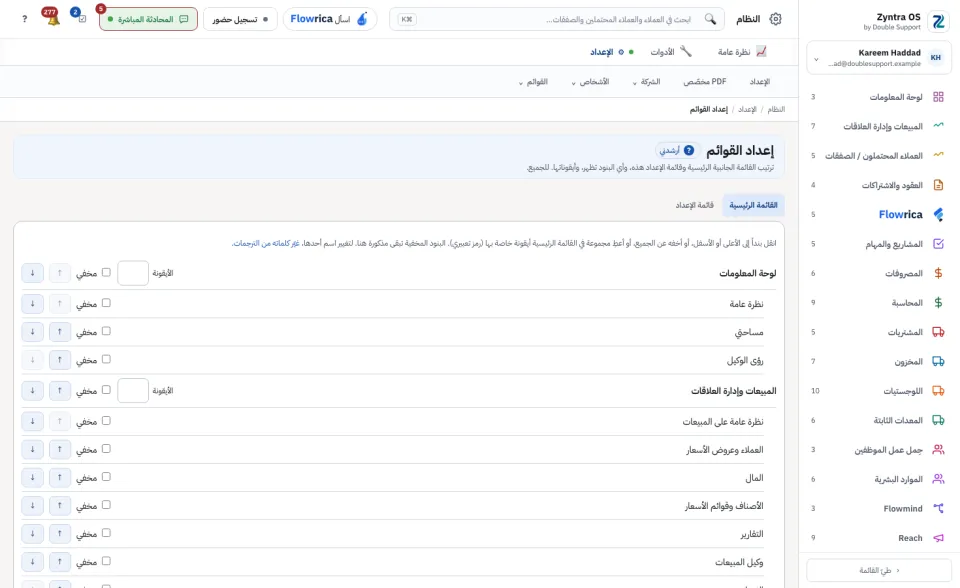Click the search magnifier icon

click(710, 19)
